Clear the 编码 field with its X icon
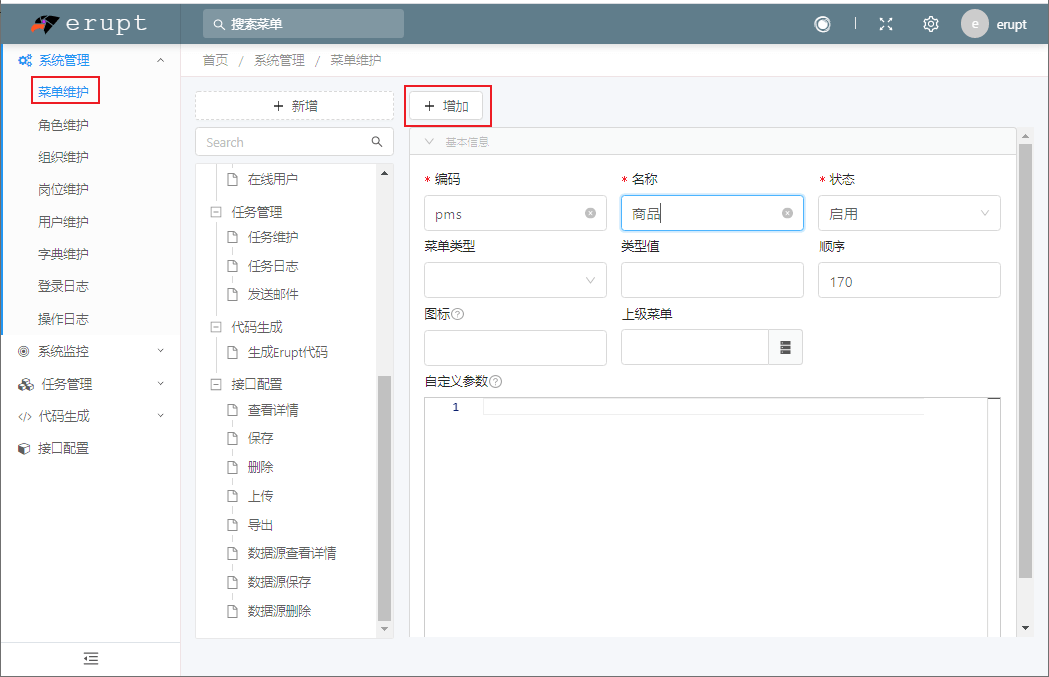The height and width of the screenshot is (677, 1049). click(590, 213)
